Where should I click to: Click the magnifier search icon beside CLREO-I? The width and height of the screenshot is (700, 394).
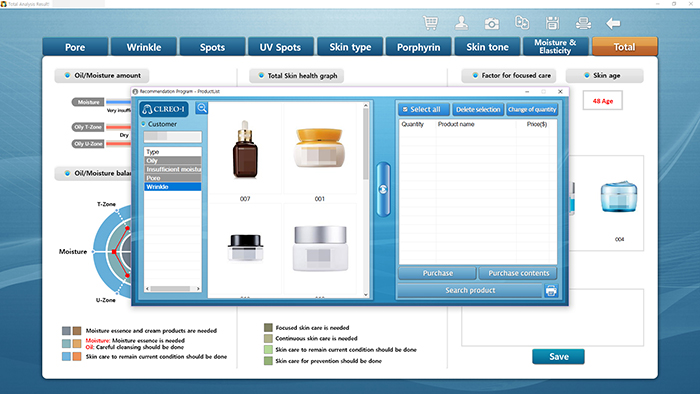pos(202,108)
